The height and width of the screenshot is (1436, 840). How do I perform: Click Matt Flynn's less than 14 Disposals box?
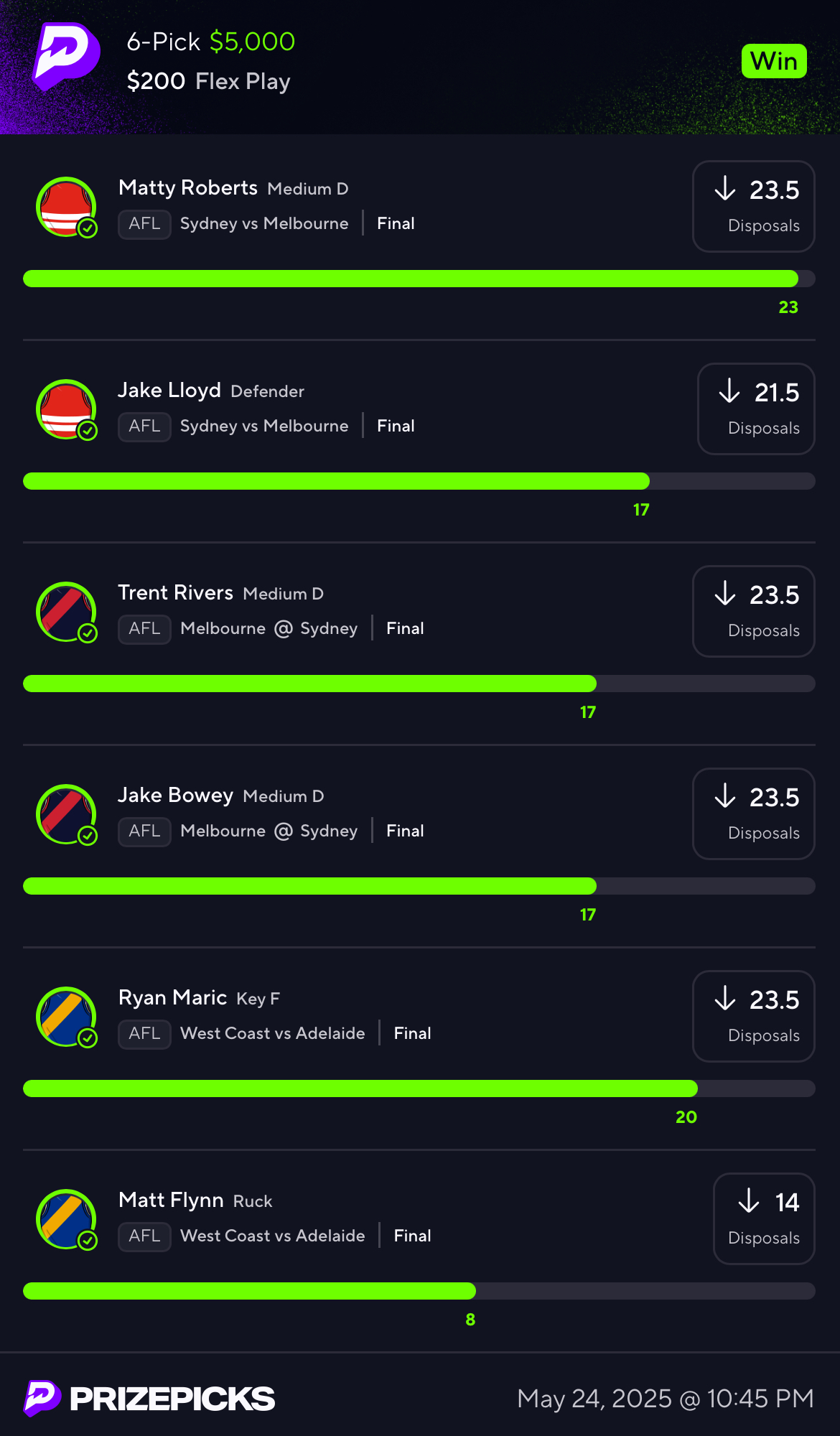point(764,1218)
